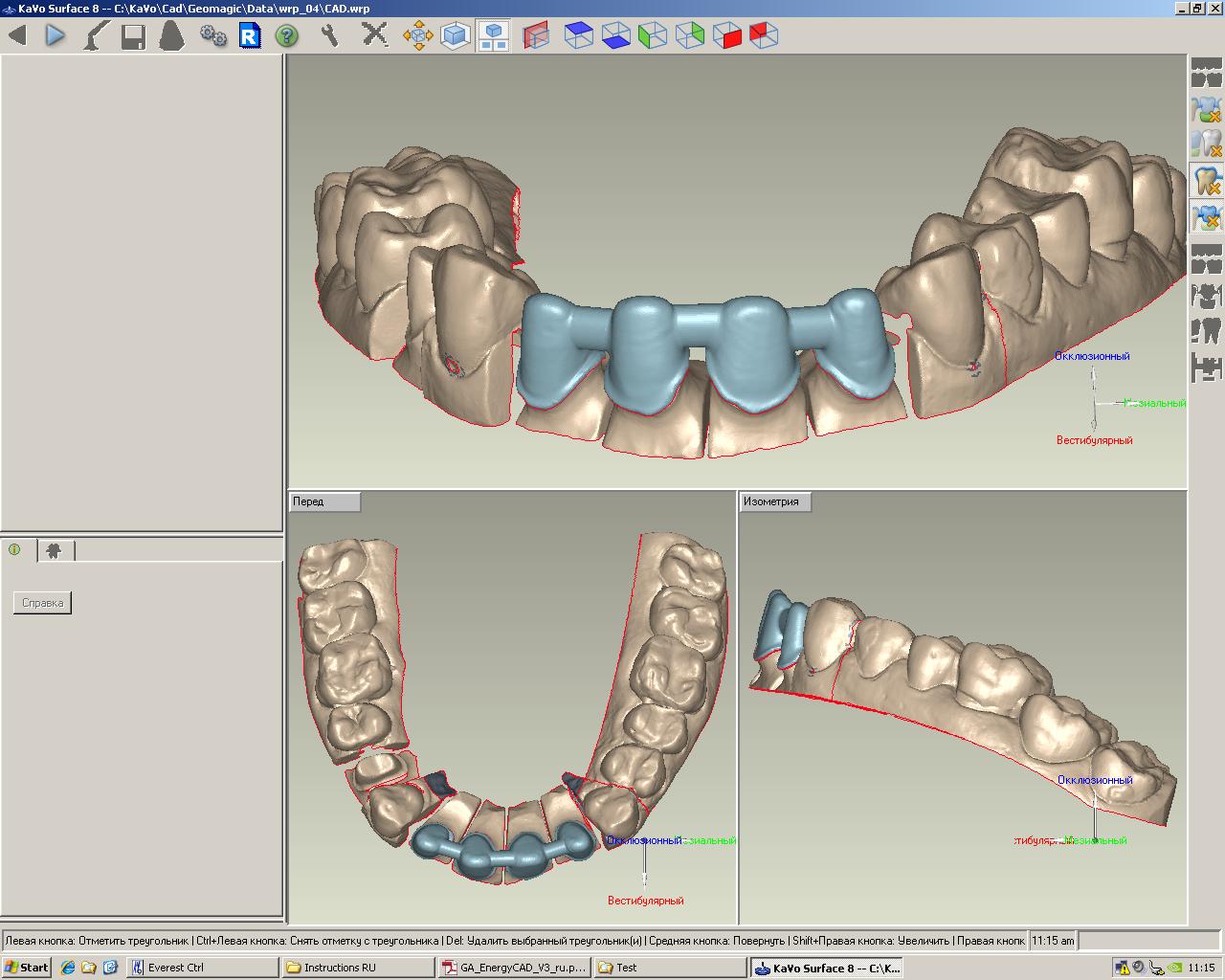Open the Изометрия viewport label dropdown

click(x=775, y=501)
